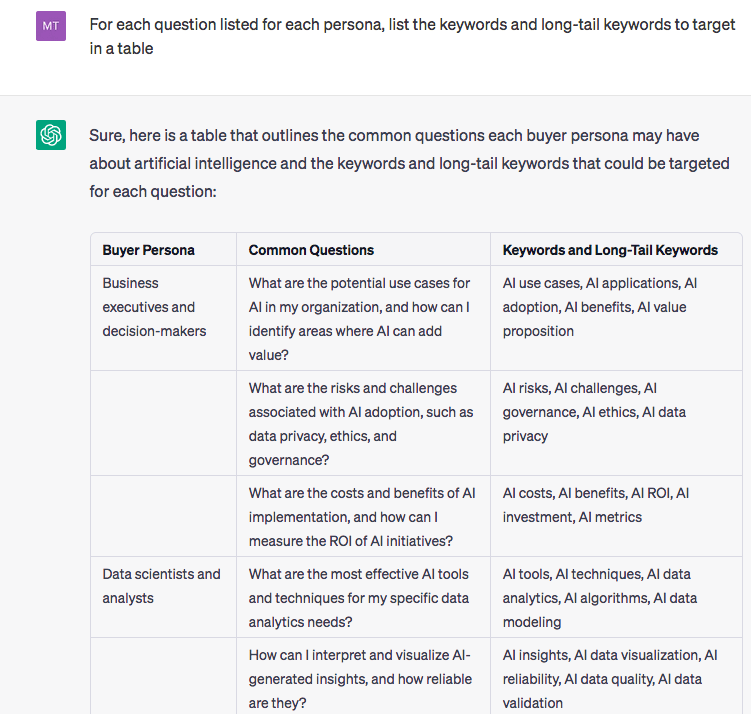Click the assistant's introductory response paragraph
The width and height of the screenshot is (751, 714).
[409, 163]
